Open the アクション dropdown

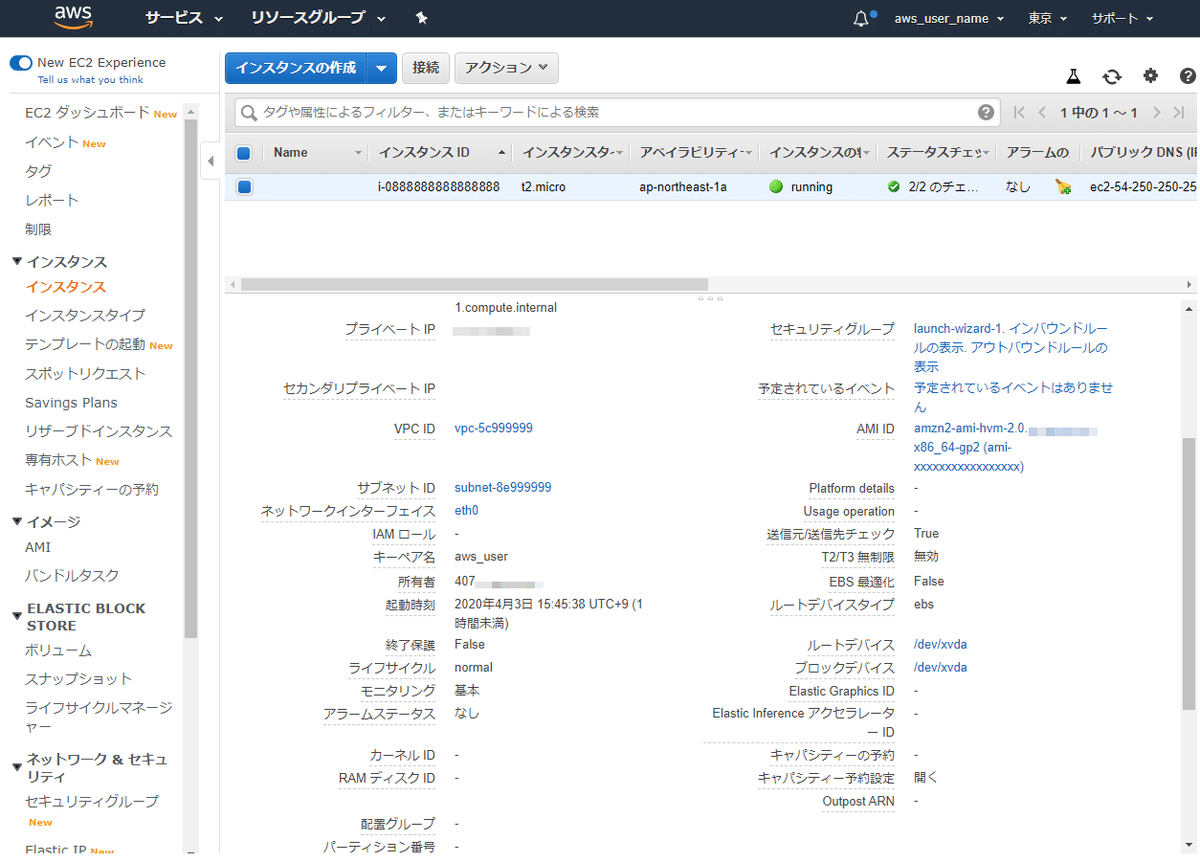click(x=506, y=68)
